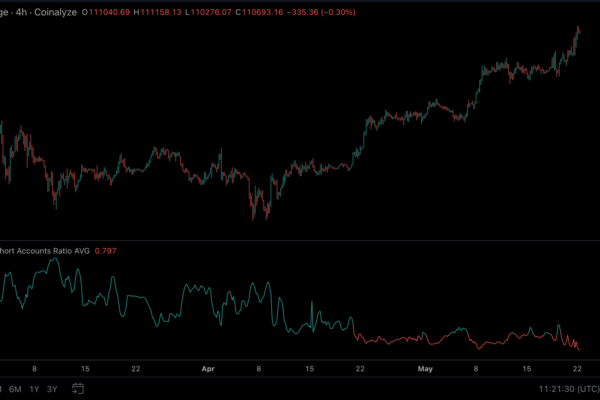
Task: Click the close price C110693.16
Action: [275, 11]
